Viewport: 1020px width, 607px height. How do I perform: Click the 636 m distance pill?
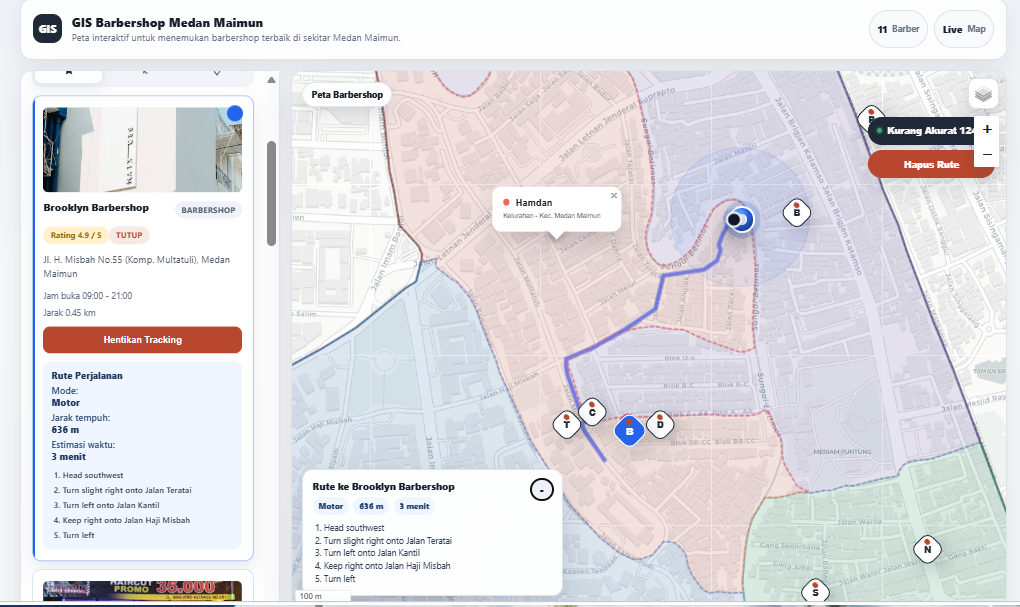371,506
